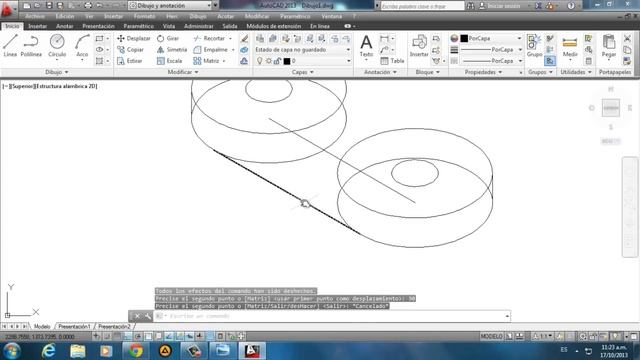The height and width of the screenshot is (360, 640).
Task: Insert a Tabla from Anotación panel
Action: coord(392,61)
